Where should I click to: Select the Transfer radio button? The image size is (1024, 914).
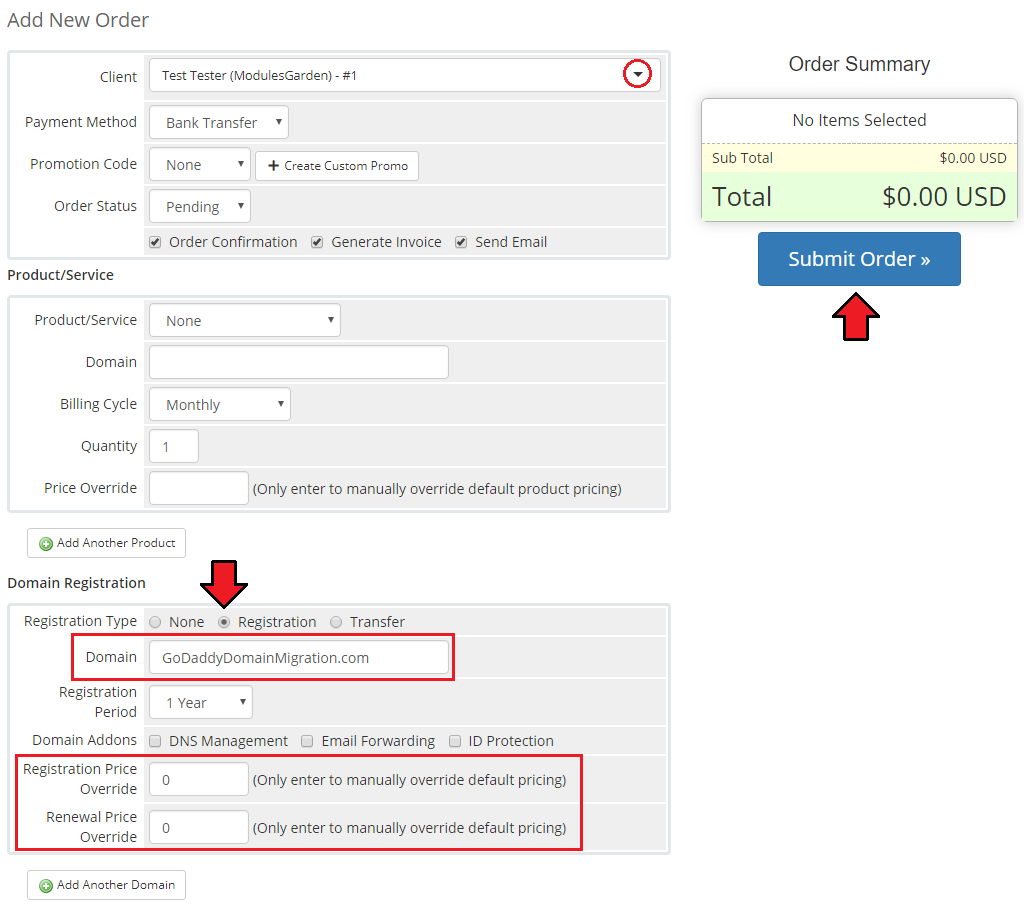(x=336, y=622)
